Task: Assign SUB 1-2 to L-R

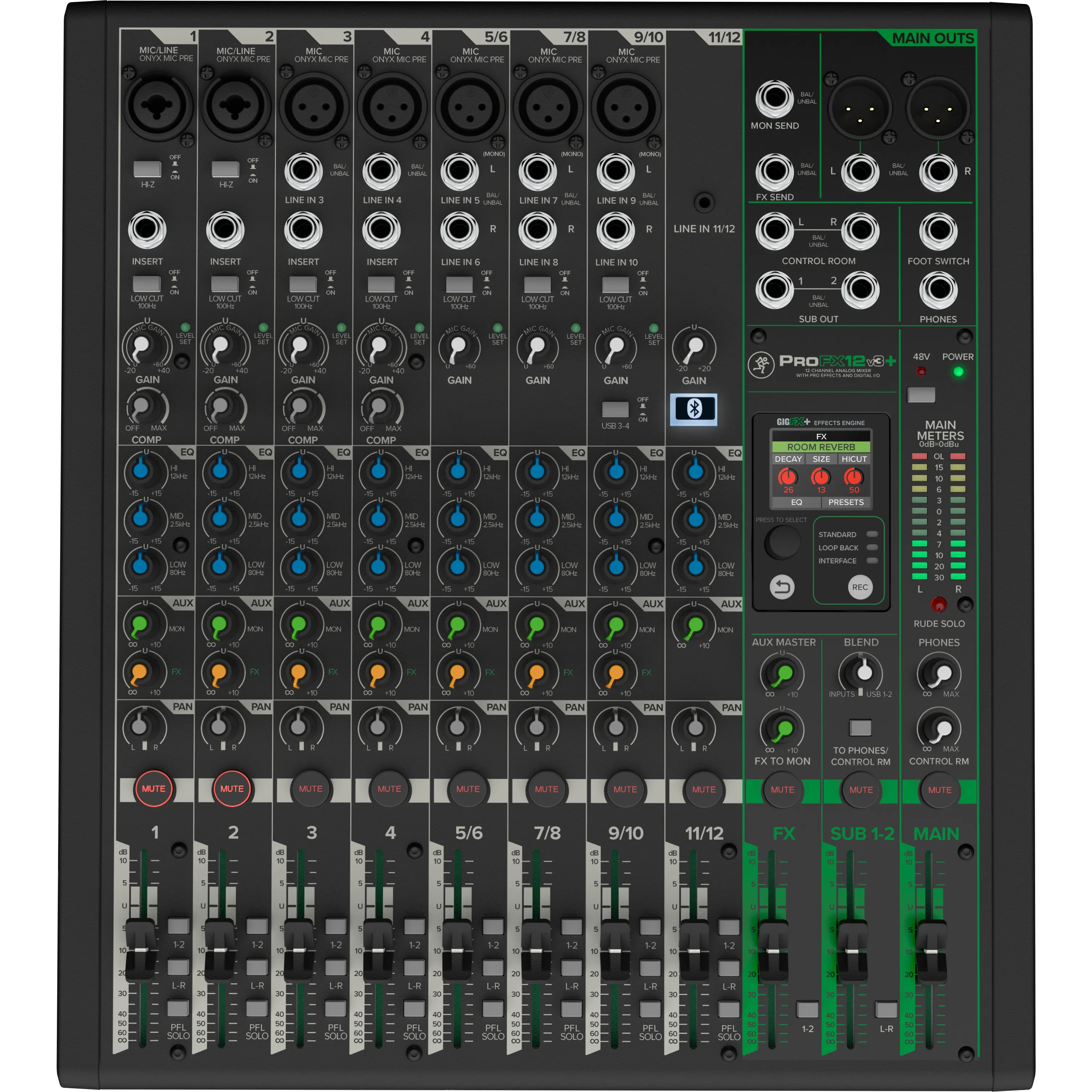Action: pyautogui.click(x=886, y=1009)
